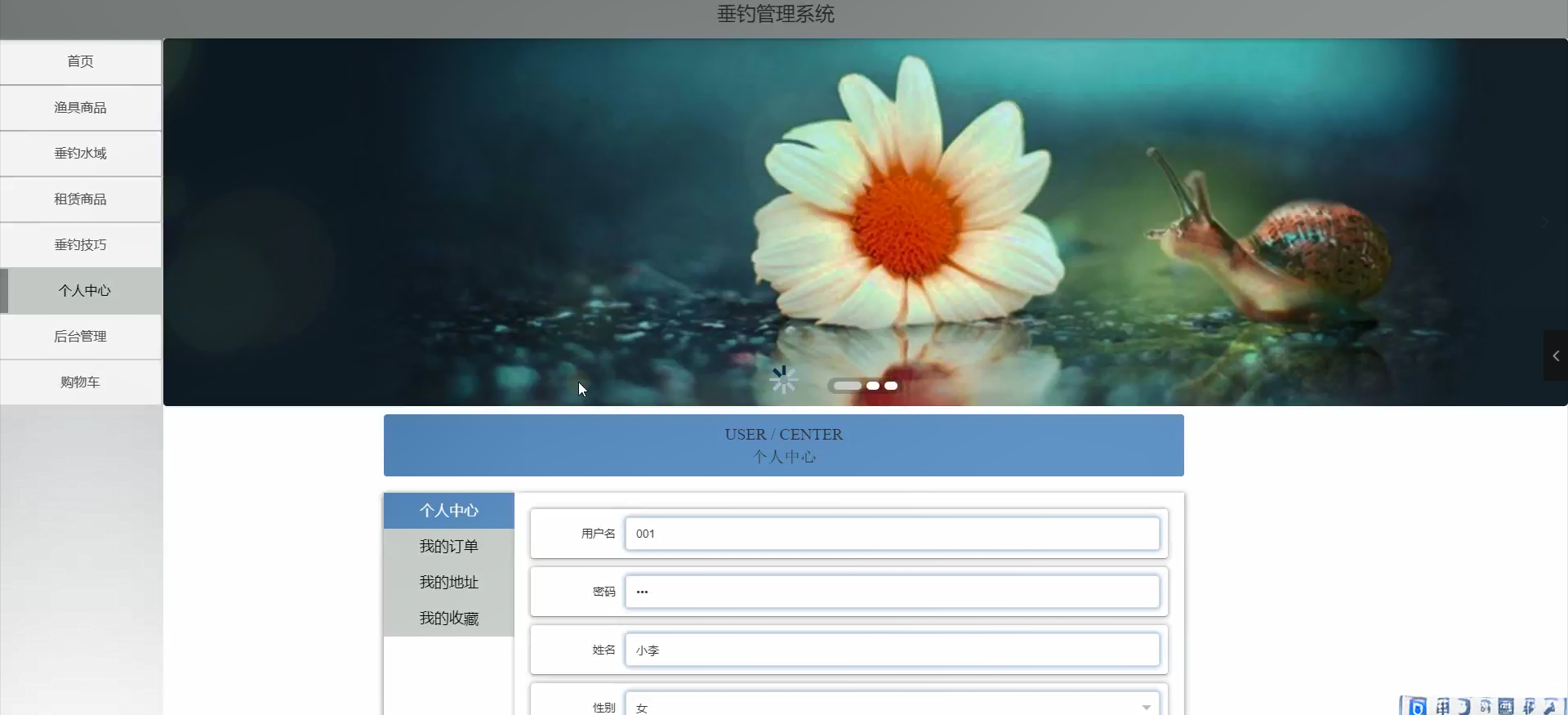The height and width of the screenshot is (715, 1568).
Task: Open 后台管理 from the sidebar
Action: tap(80, 337)
